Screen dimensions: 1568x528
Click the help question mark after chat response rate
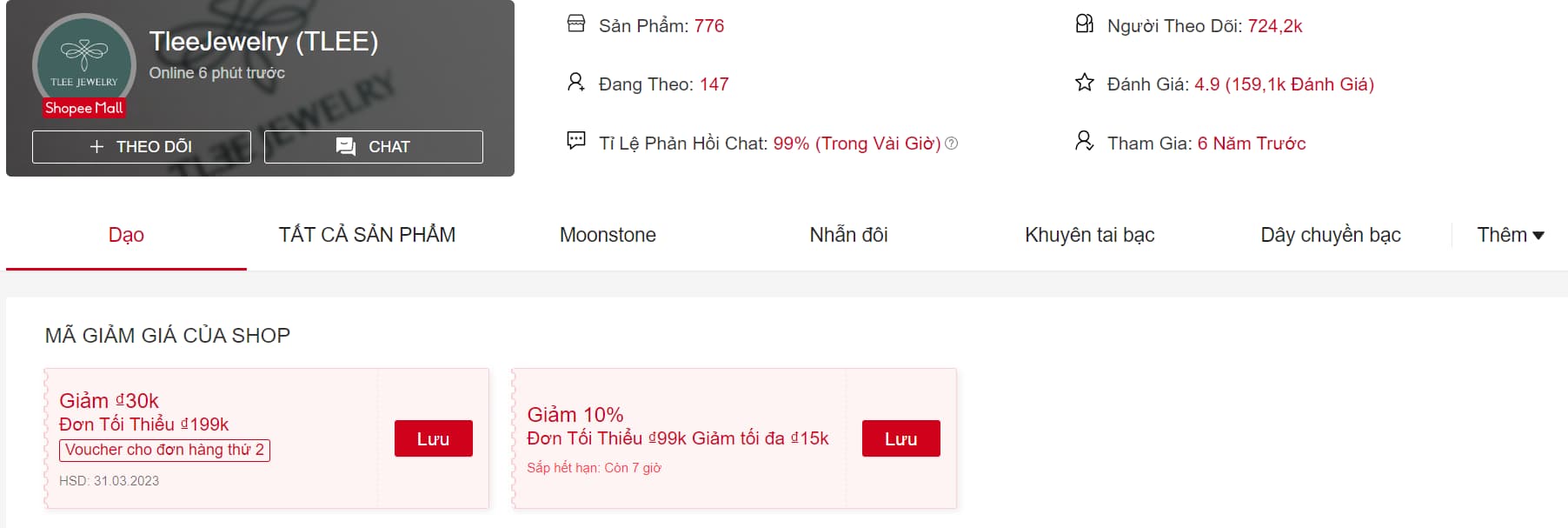(x=952, y=144)
